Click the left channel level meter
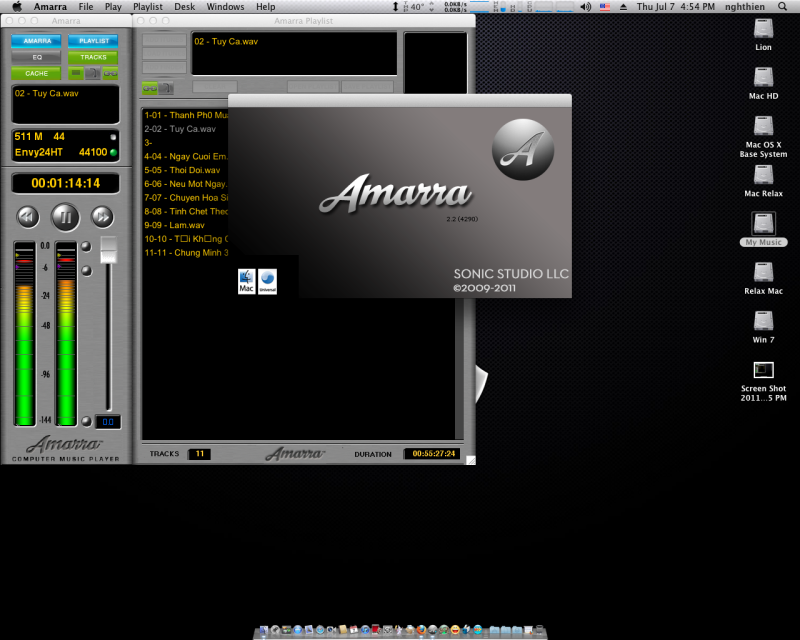 [24, 333]
